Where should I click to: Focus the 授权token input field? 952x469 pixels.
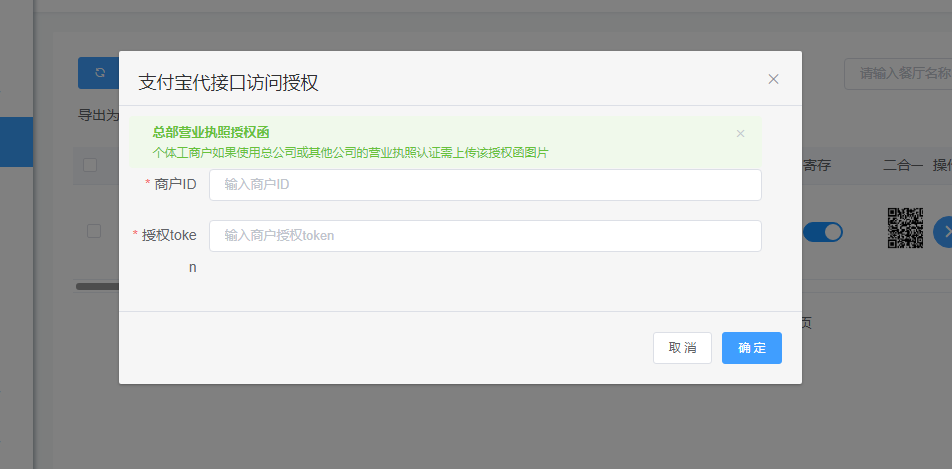(485, 236)
